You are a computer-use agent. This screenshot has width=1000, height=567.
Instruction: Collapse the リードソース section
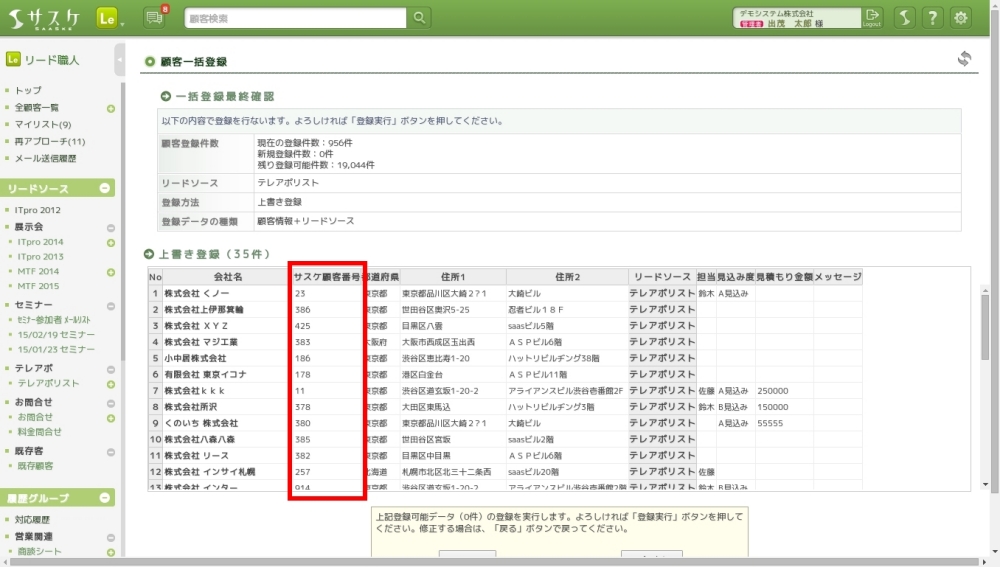tap(105, 189)
